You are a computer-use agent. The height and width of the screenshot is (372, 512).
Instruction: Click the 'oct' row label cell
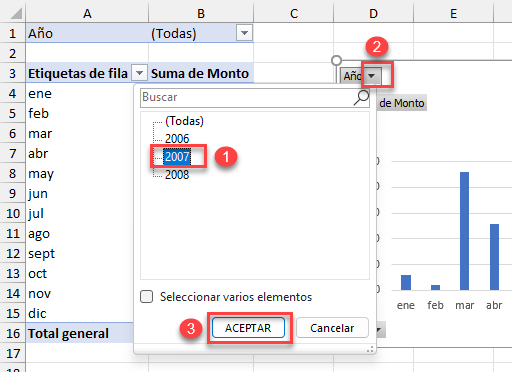[x=79, y=273]
